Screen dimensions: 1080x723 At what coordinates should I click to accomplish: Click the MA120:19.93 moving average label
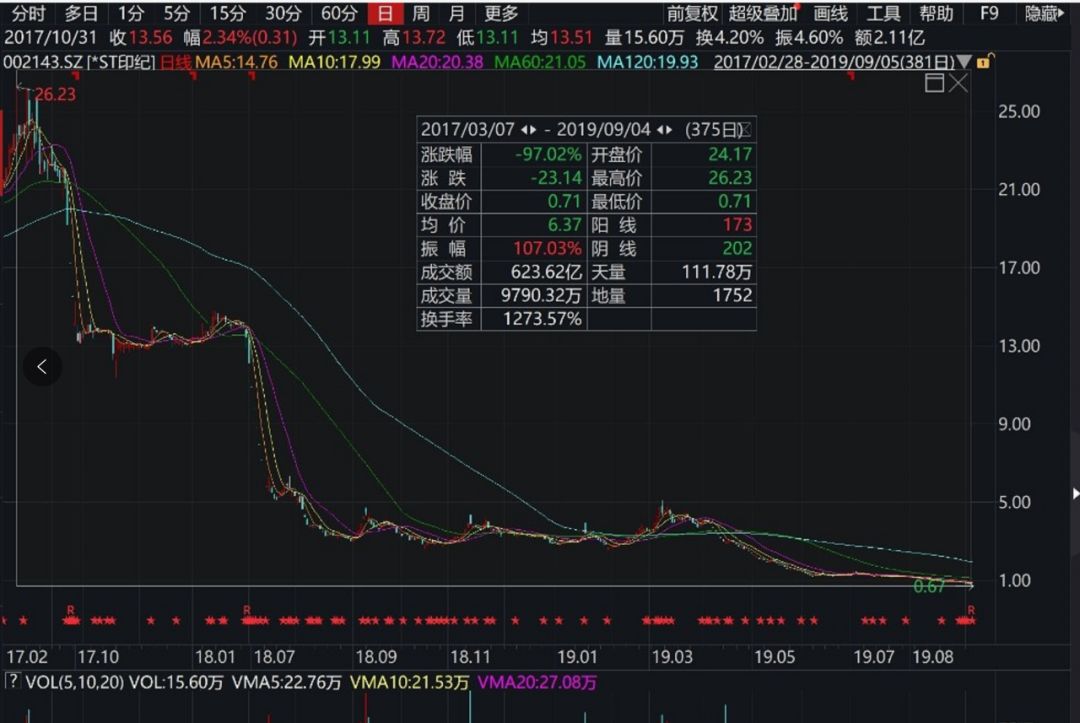pyautogui.click(x=647, y=63)
